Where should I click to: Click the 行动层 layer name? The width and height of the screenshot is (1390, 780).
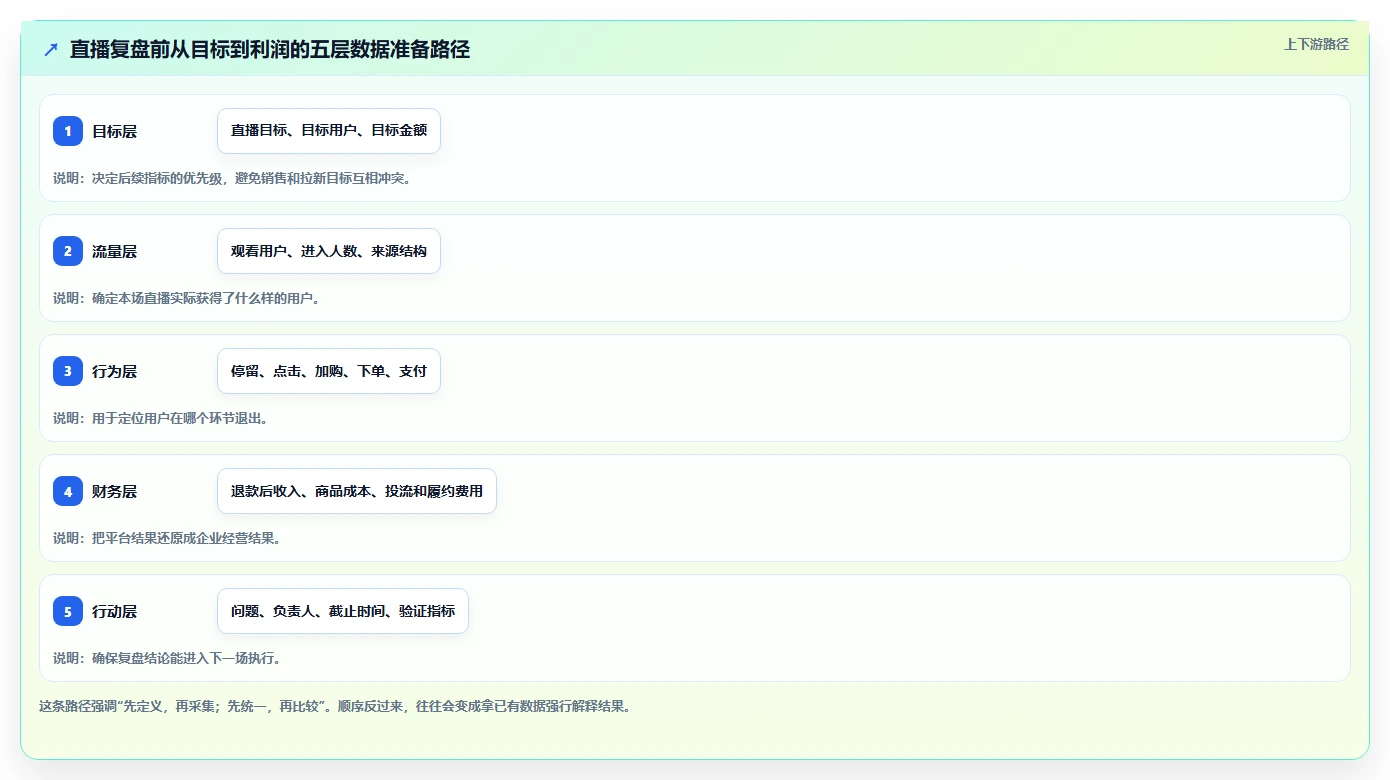114,611
